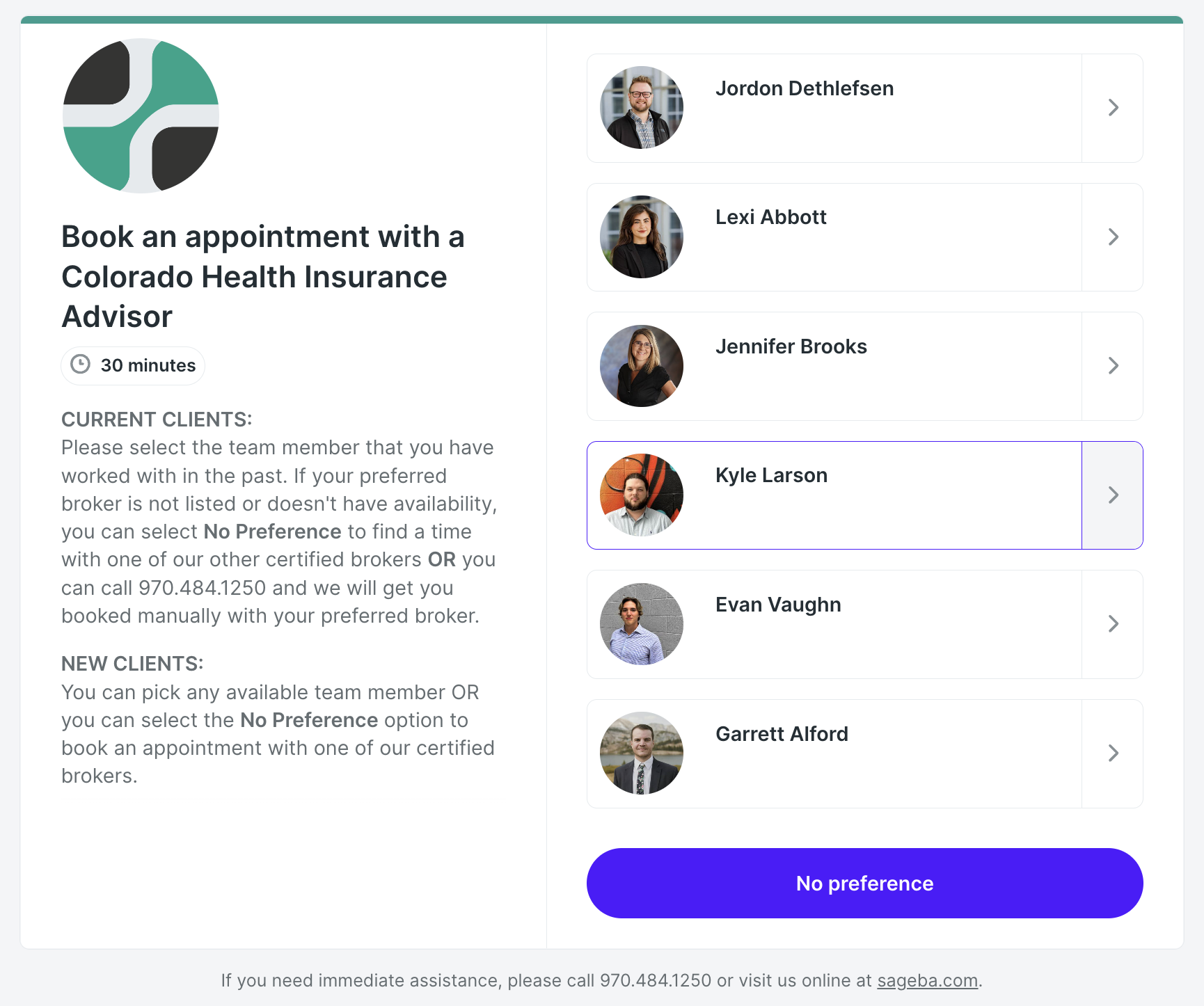Open the sageba.com link

tap(926, 980)
